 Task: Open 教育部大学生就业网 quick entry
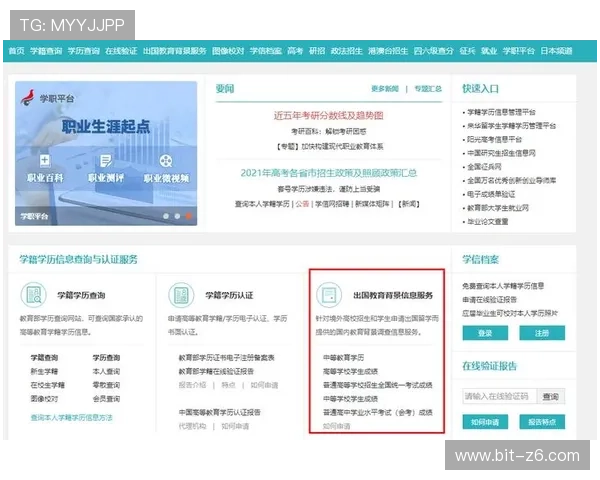[x=498, y=208]
